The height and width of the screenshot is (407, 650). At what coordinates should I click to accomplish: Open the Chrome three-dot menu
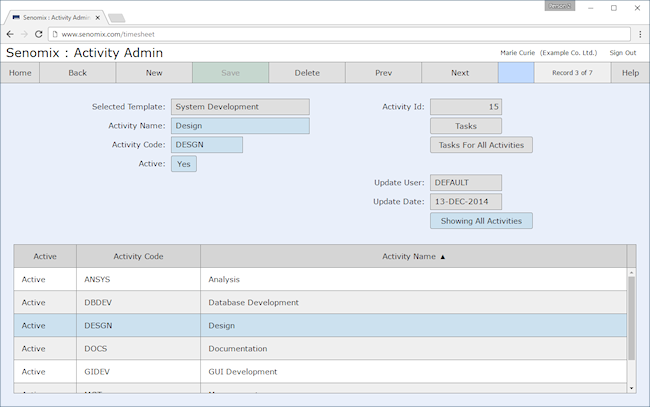640,34
